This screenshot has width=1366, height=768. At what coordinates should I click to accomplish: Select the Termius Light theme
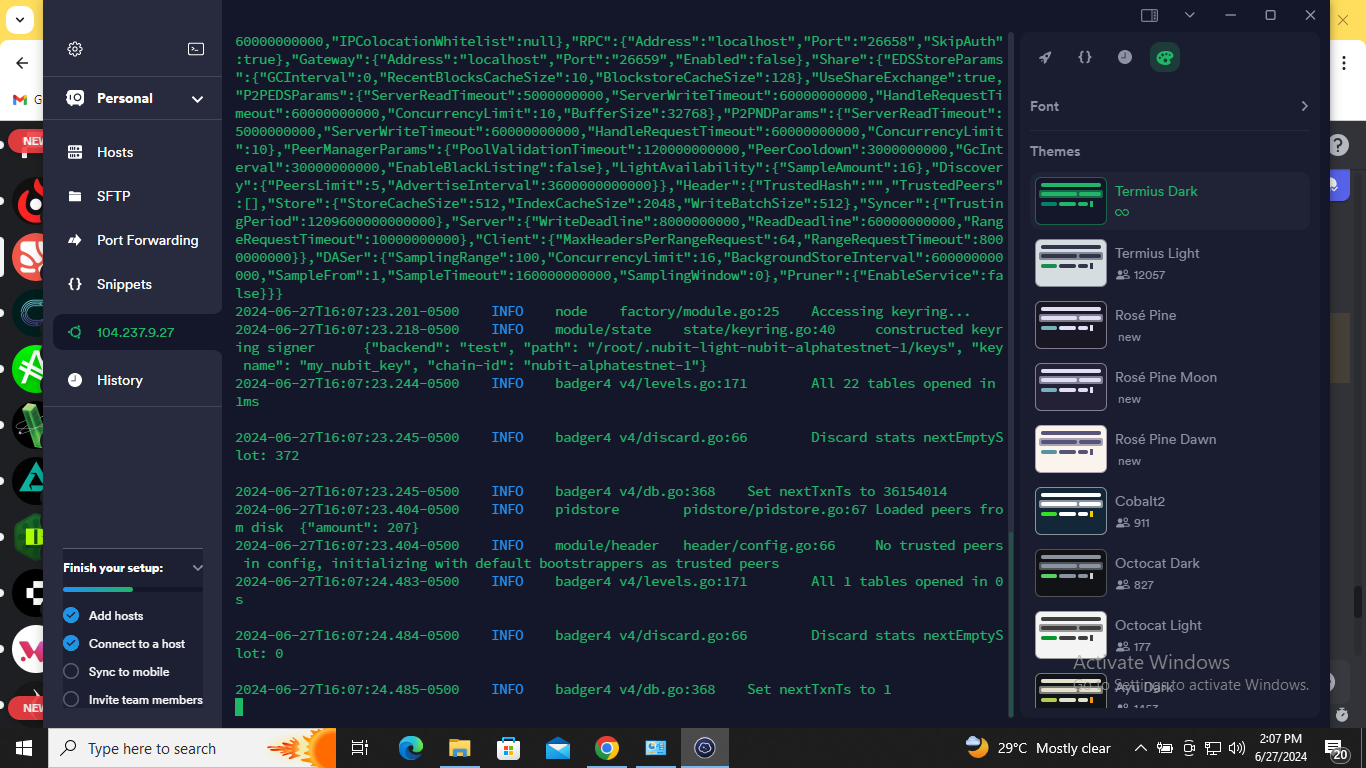(1170, 263)
